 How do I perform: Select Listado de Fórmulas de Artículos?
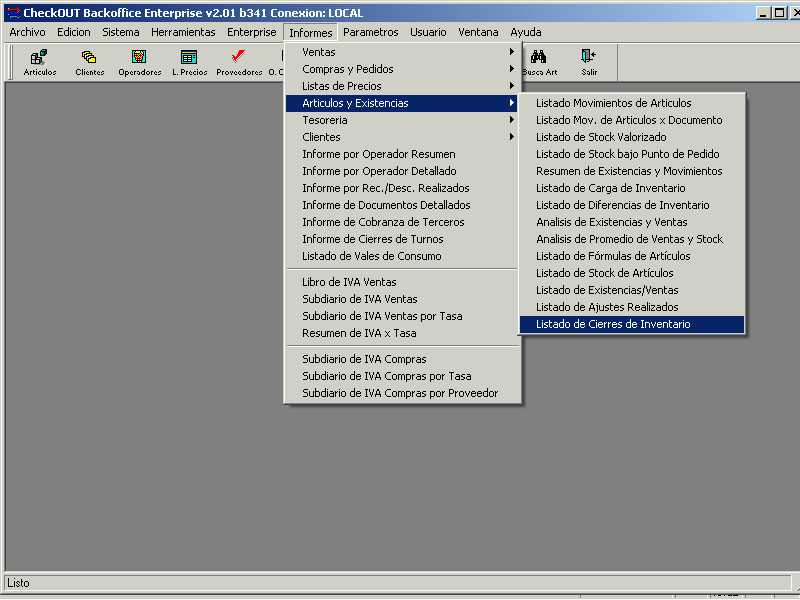pyautogui.click(x=632, y=256)
